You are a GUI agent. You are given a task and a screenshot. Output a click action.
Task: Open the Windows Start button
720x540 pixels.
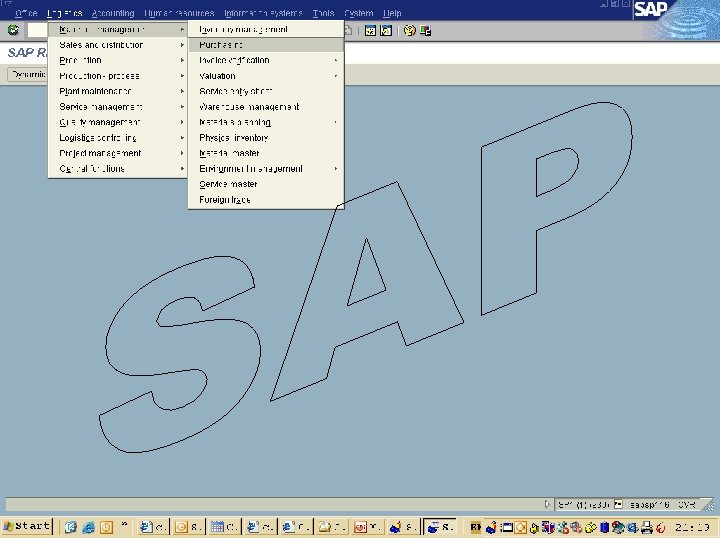27,526
